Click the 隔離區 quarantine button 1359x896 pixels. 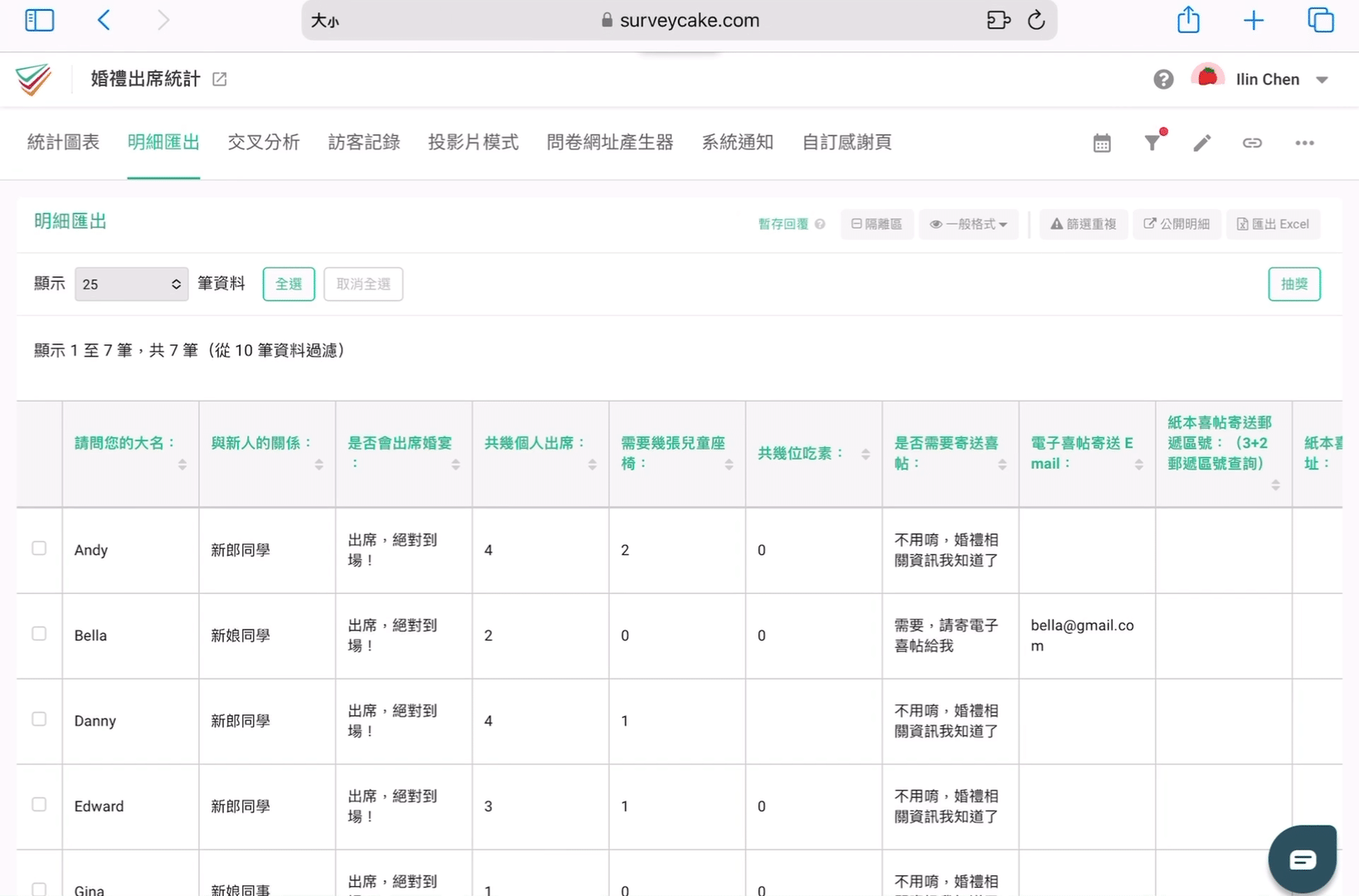877,224
